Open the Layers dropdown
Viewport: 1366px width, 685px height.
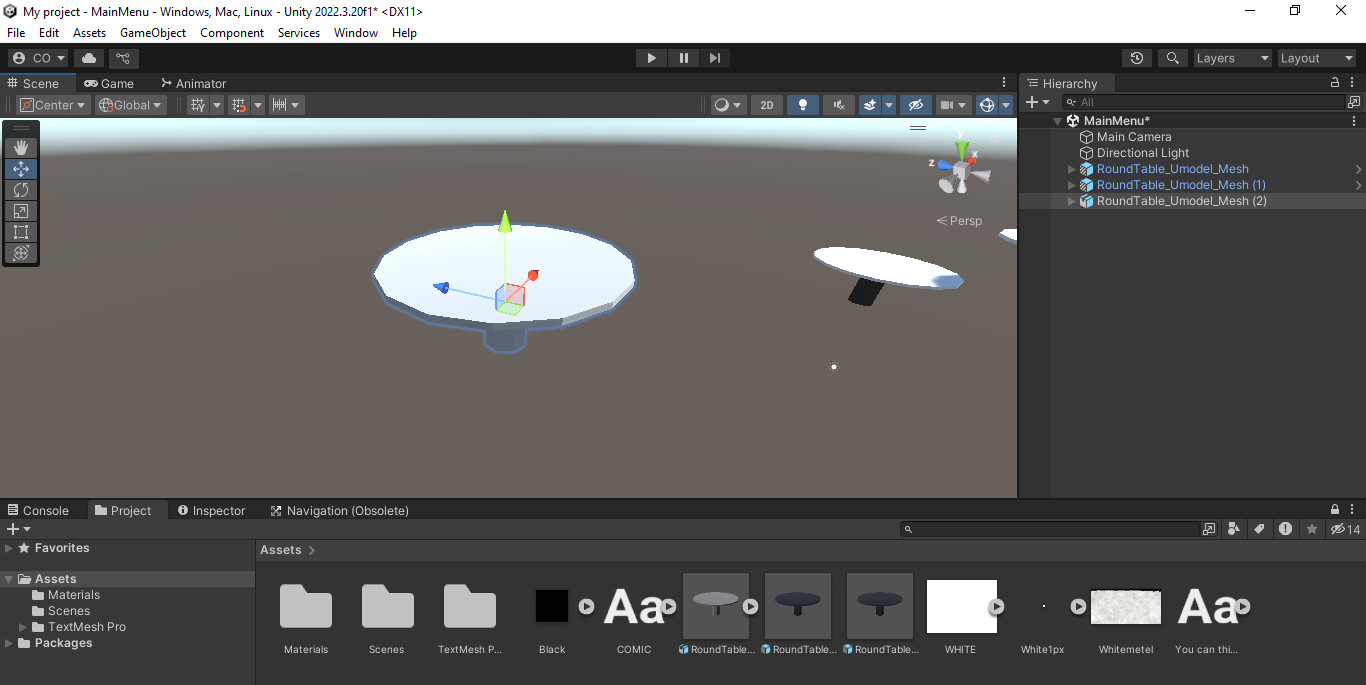pyautogui.click(x=1232, y=57)
